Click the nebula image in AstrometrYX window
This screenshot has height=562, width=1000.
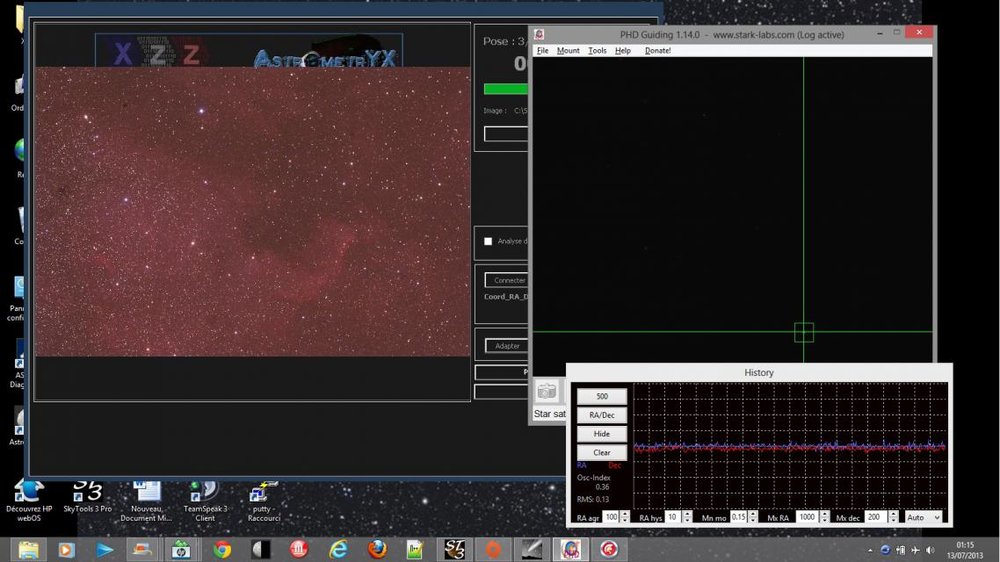coord(253,211)
